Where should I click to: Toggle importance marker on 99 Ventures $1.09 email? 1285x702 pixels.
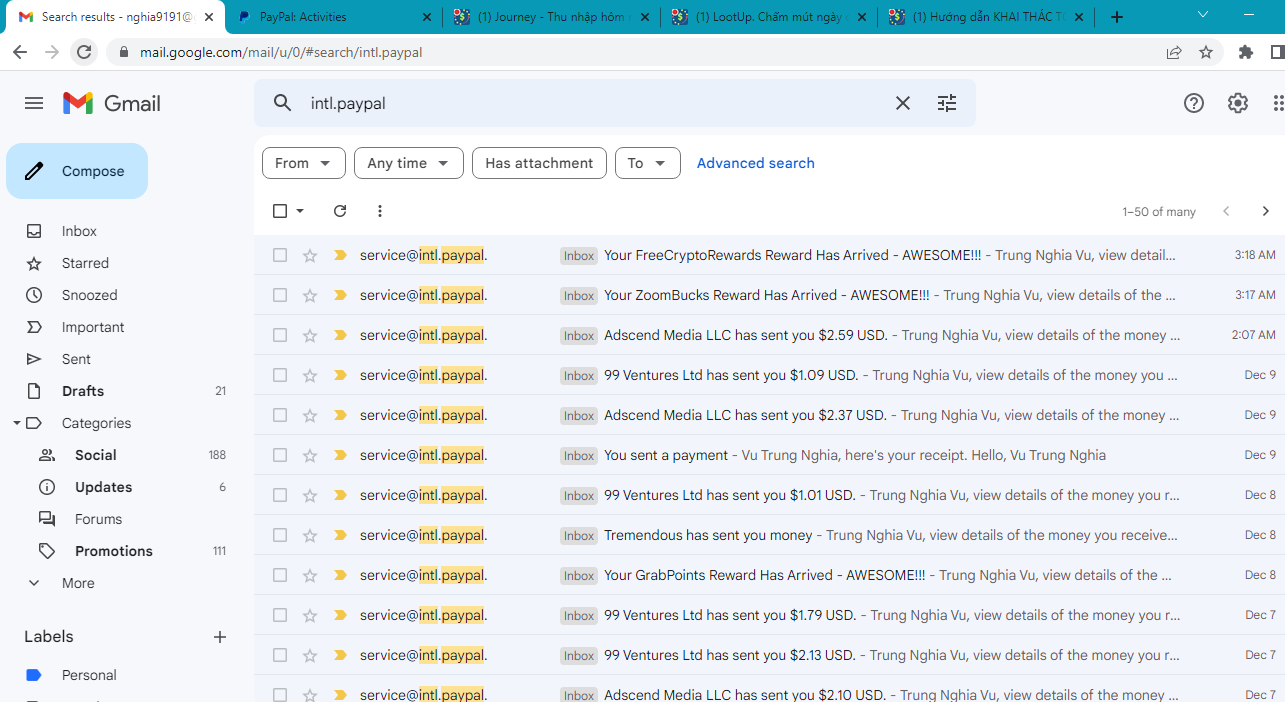(340, 375)
